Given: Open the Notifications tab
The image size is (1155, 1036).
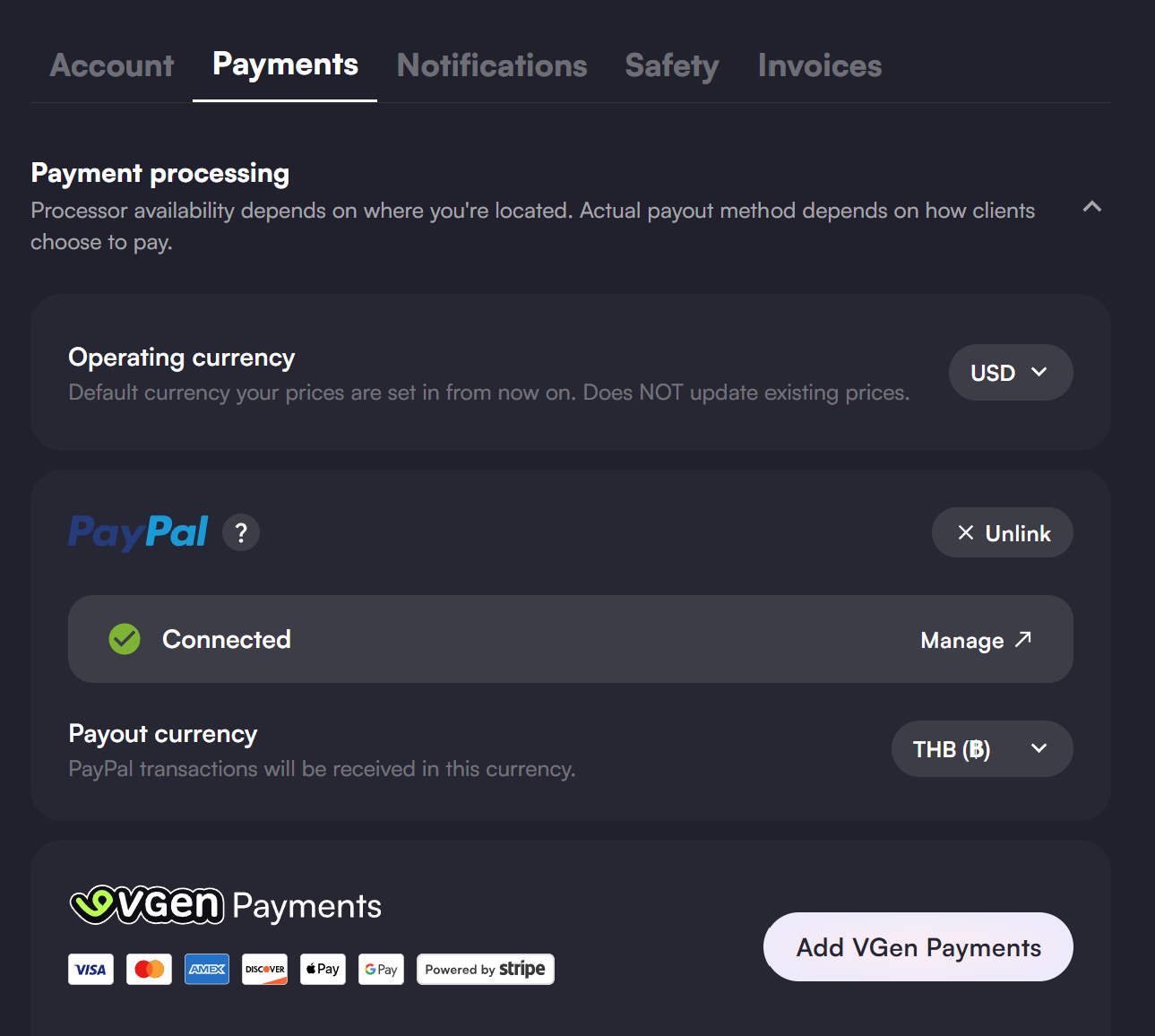Looking at the screenshot, I should coord(492,65).
